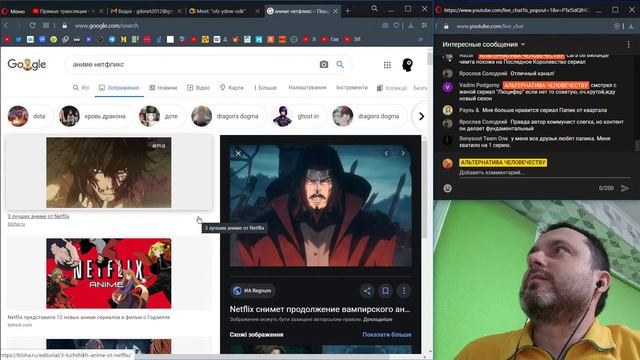
Task: Select the 'ghost in' suggestion chip
Action: coord(300,116)
